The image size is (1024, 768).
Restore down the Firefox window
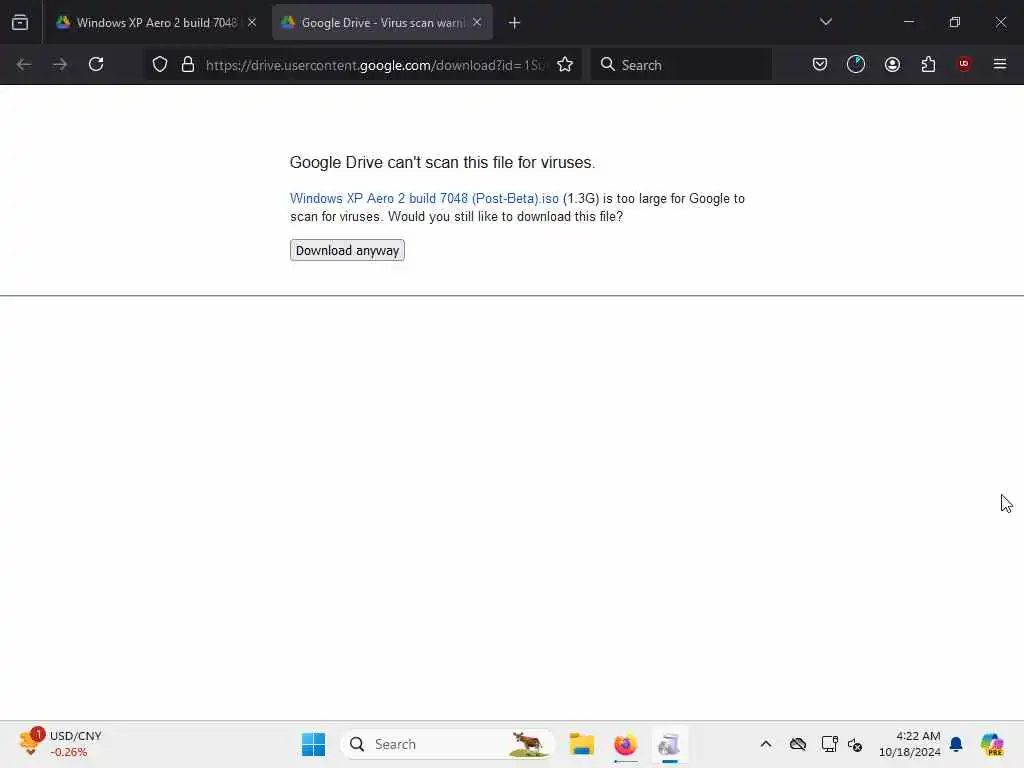[x=955, y=22]
